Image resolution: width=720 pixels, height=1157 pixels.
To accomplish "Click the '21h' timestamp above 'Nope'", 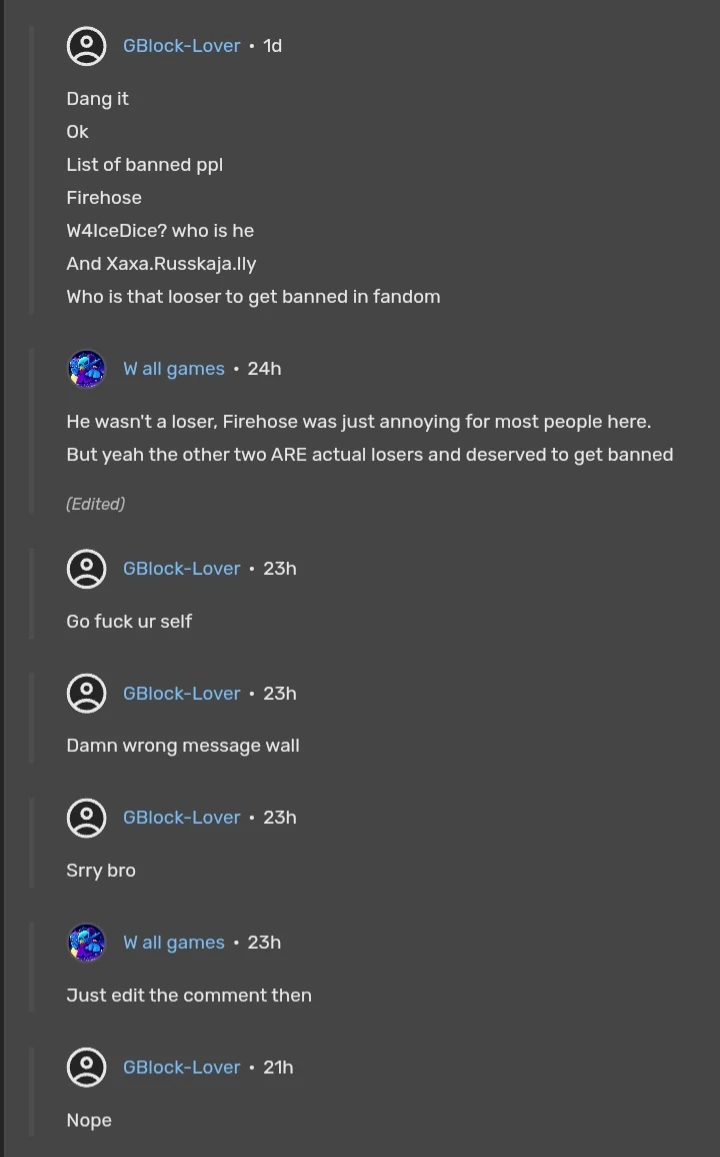I will [x=278, y=1067].
